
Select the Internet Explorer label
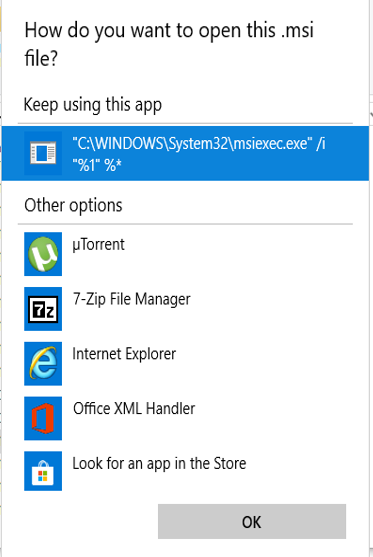click(124, 354)
